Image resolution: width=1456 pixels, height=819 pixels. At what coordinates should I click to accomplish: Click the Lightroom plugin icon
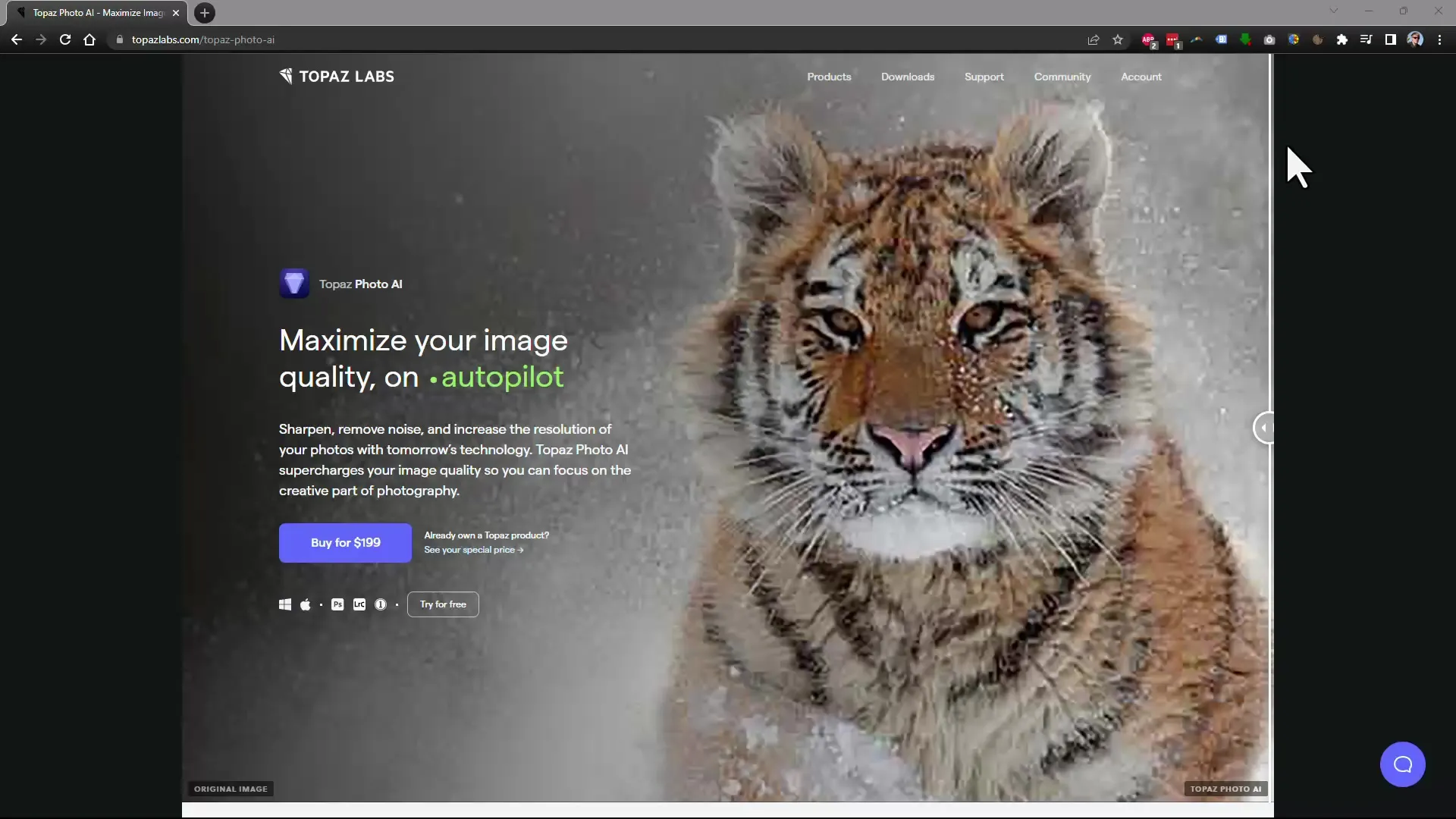(359, 604)
